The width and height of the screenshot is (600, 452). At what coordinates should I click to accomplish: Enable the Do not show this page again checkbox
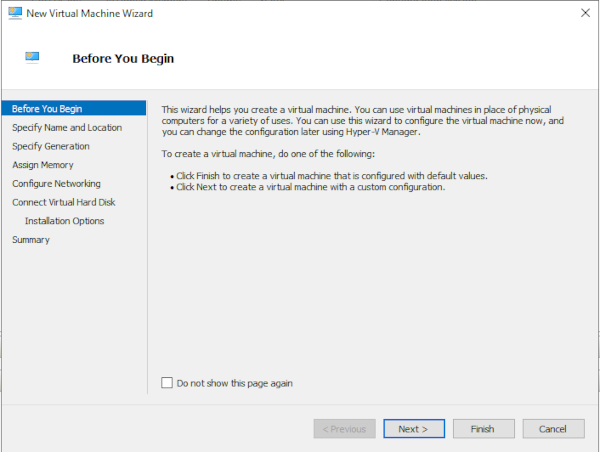pyautogui.click(x=167, y=383)
